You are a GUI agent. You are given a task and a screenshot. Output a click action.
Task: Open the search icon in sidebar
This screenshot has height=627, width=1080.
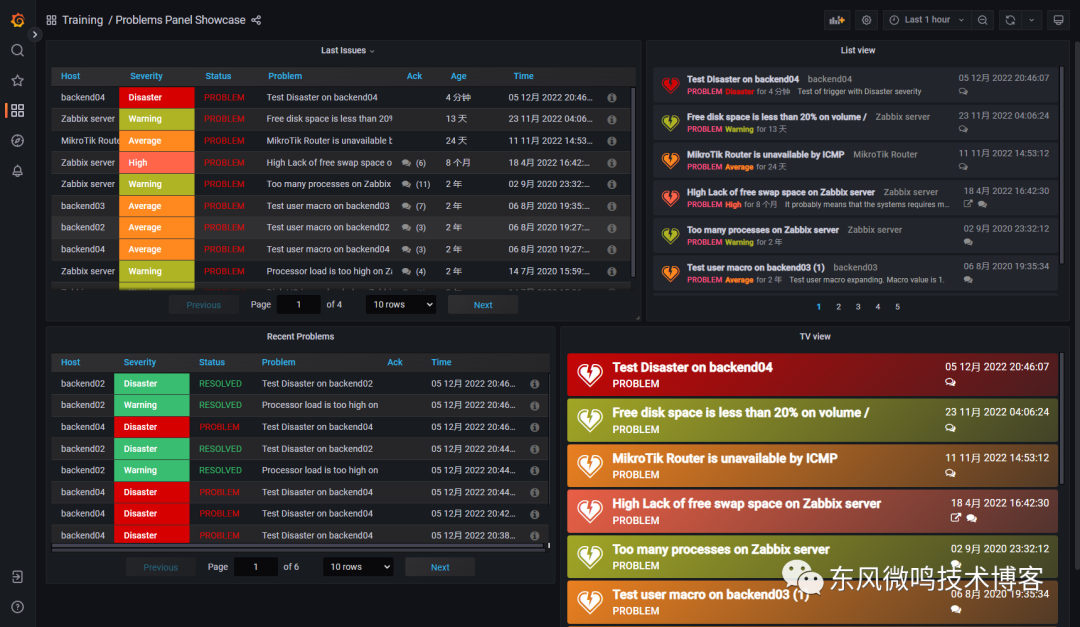coord(17,50)
